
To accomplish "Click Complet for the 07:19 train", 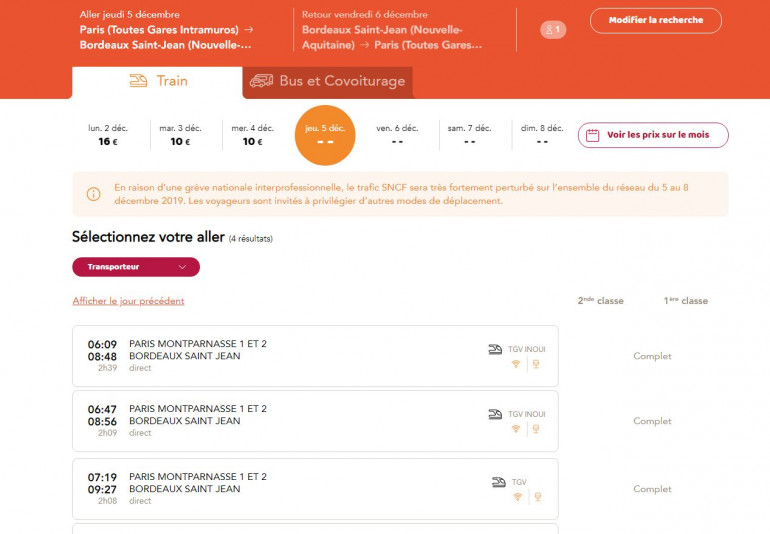I will pos(652,489).
